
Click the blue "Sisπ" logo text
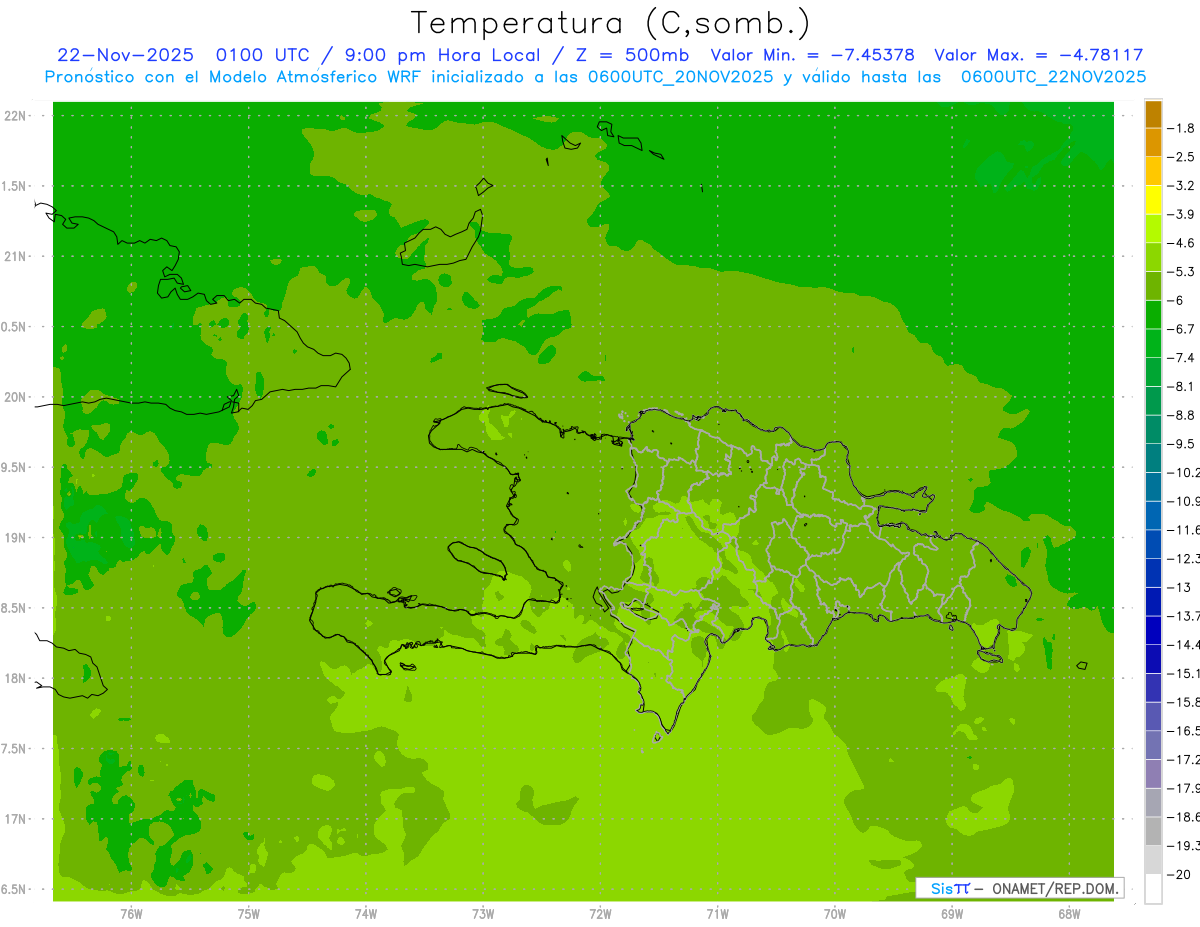pyautogui.click(x=950, y=888)
